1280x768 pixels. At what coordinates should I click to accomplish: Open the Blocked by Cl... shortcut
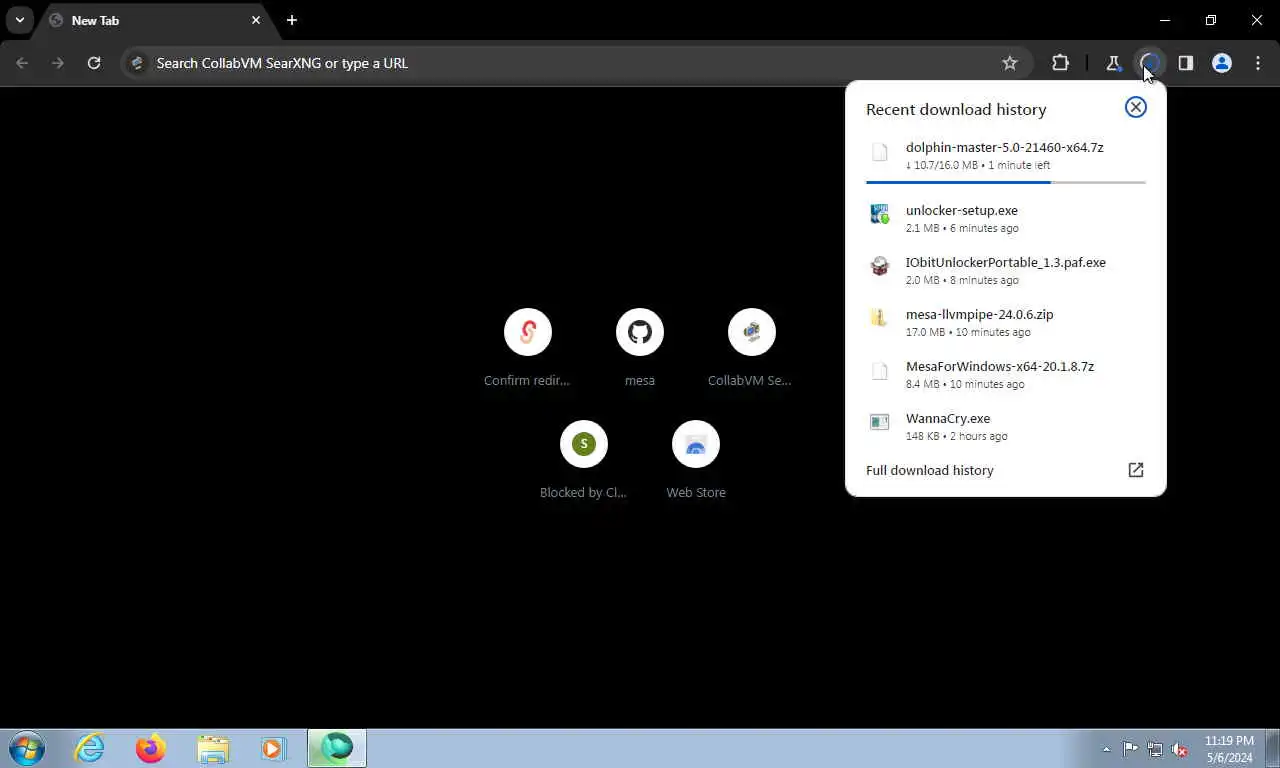[x=584, y=460]
